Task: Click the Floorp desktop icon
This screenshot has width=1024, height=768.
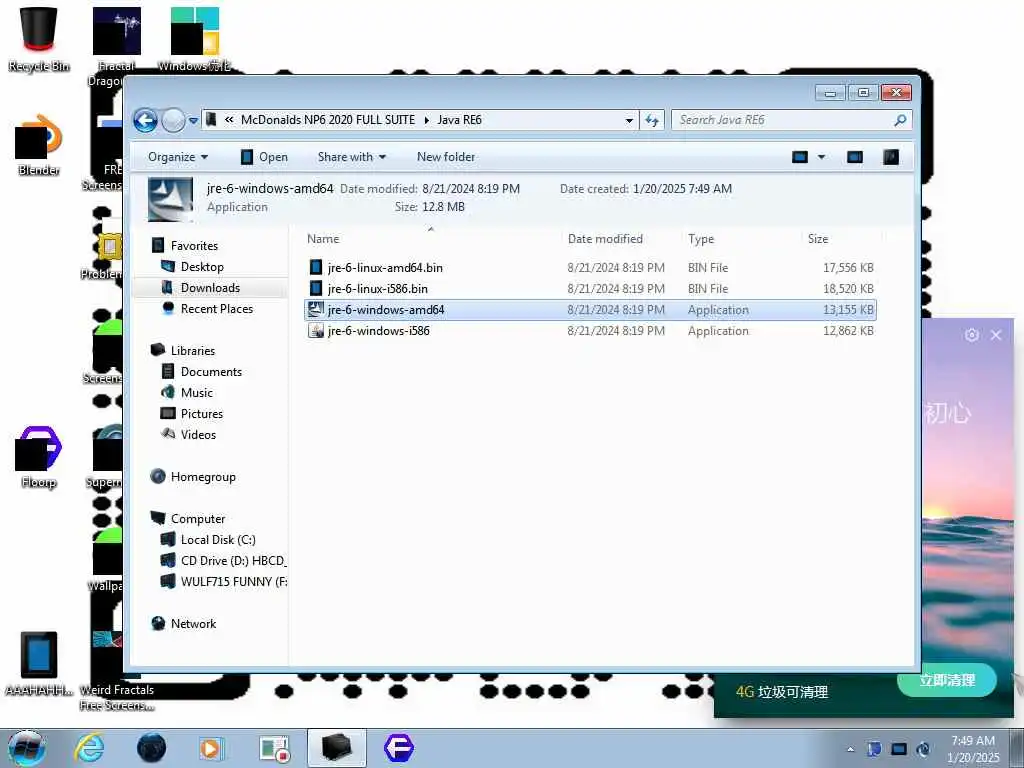Action: pos(39,457)
